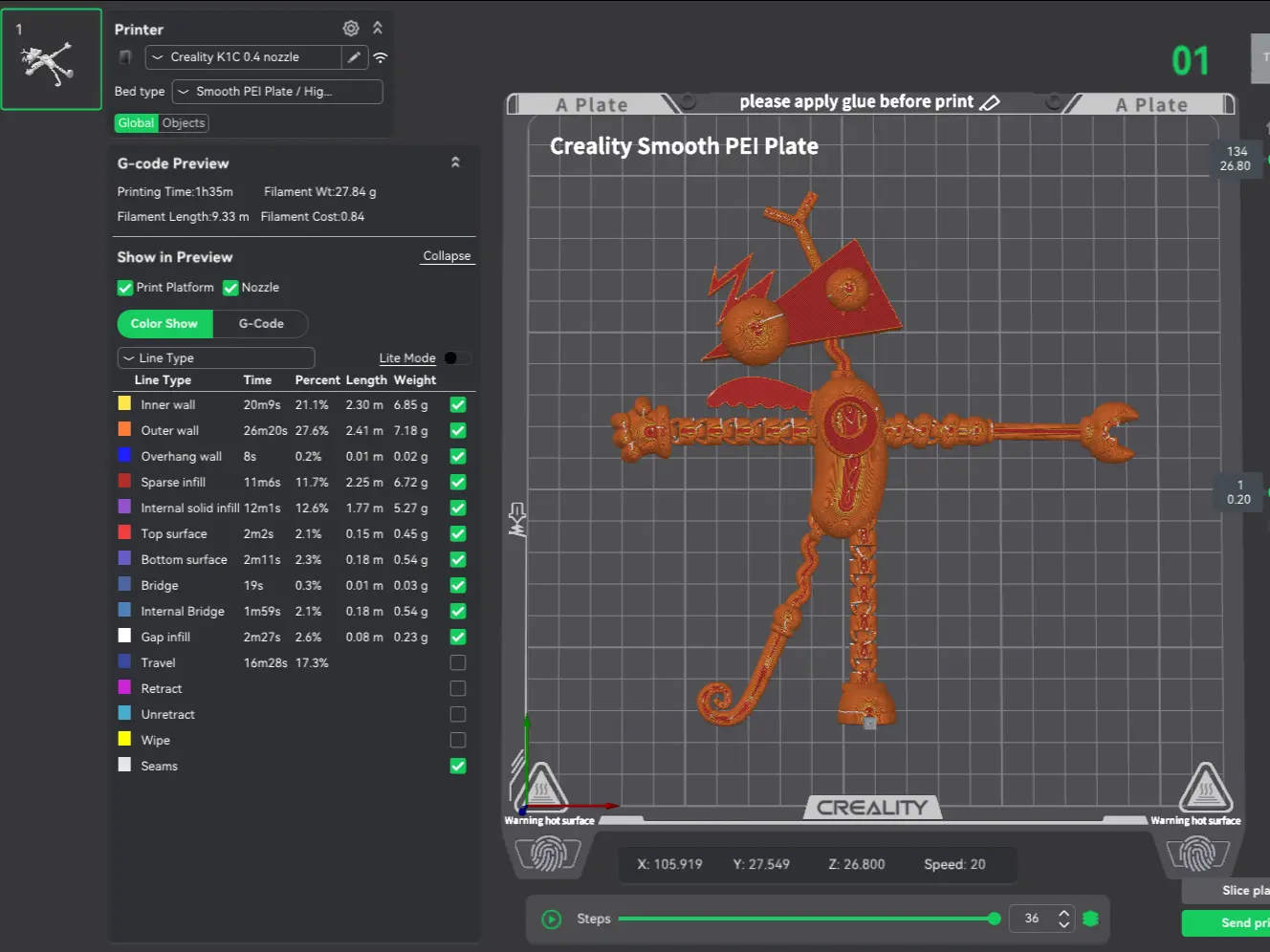Select plate 1 thumbnail
Screen dimensions: 1270x952
pyautogui.click(x=52, y=59)
